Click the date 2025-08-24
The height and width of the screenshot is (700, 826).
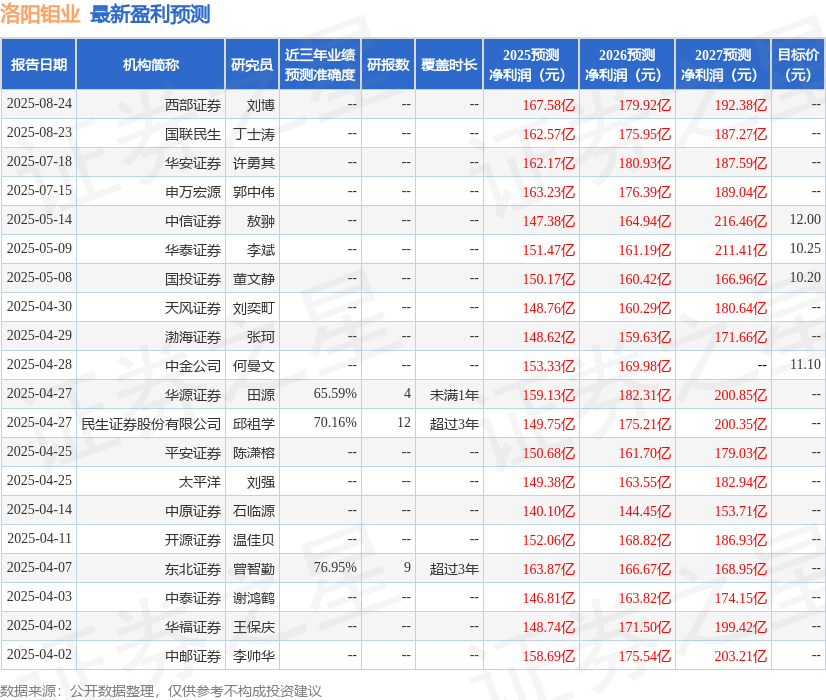click(x=39, y=103)
